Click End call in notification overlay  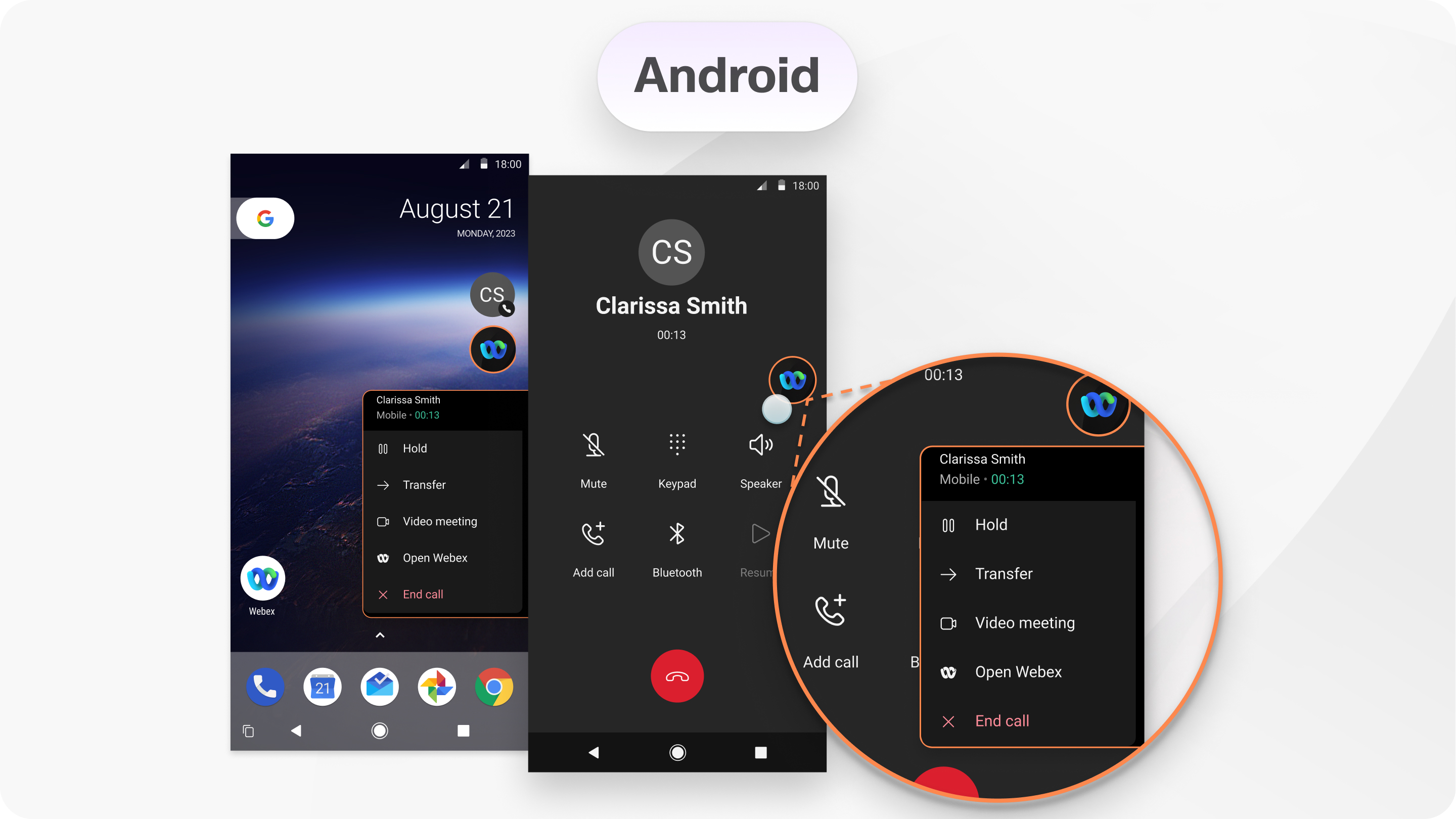(422, 594)
